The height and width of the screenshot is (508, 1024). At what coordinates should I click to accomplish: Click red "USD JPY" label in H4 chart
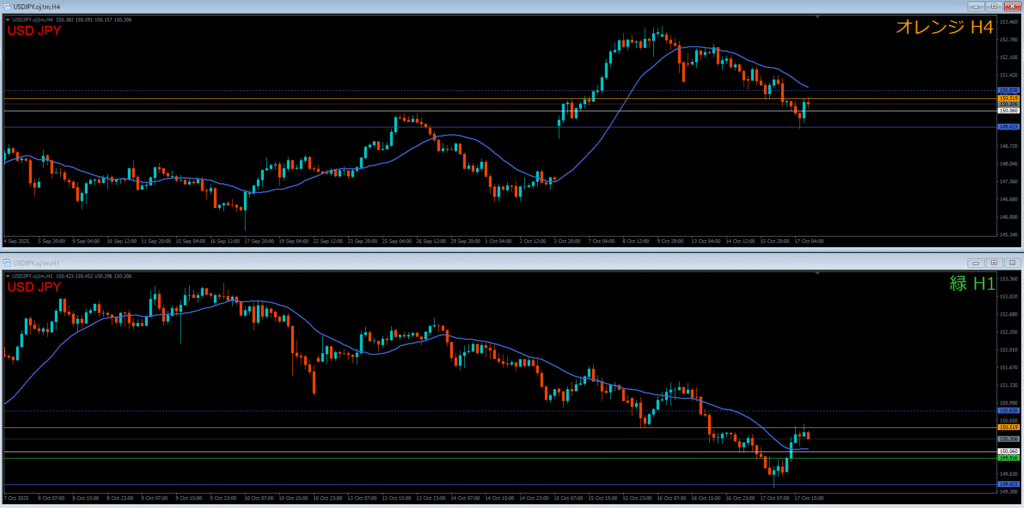click(x=35, y=31)
